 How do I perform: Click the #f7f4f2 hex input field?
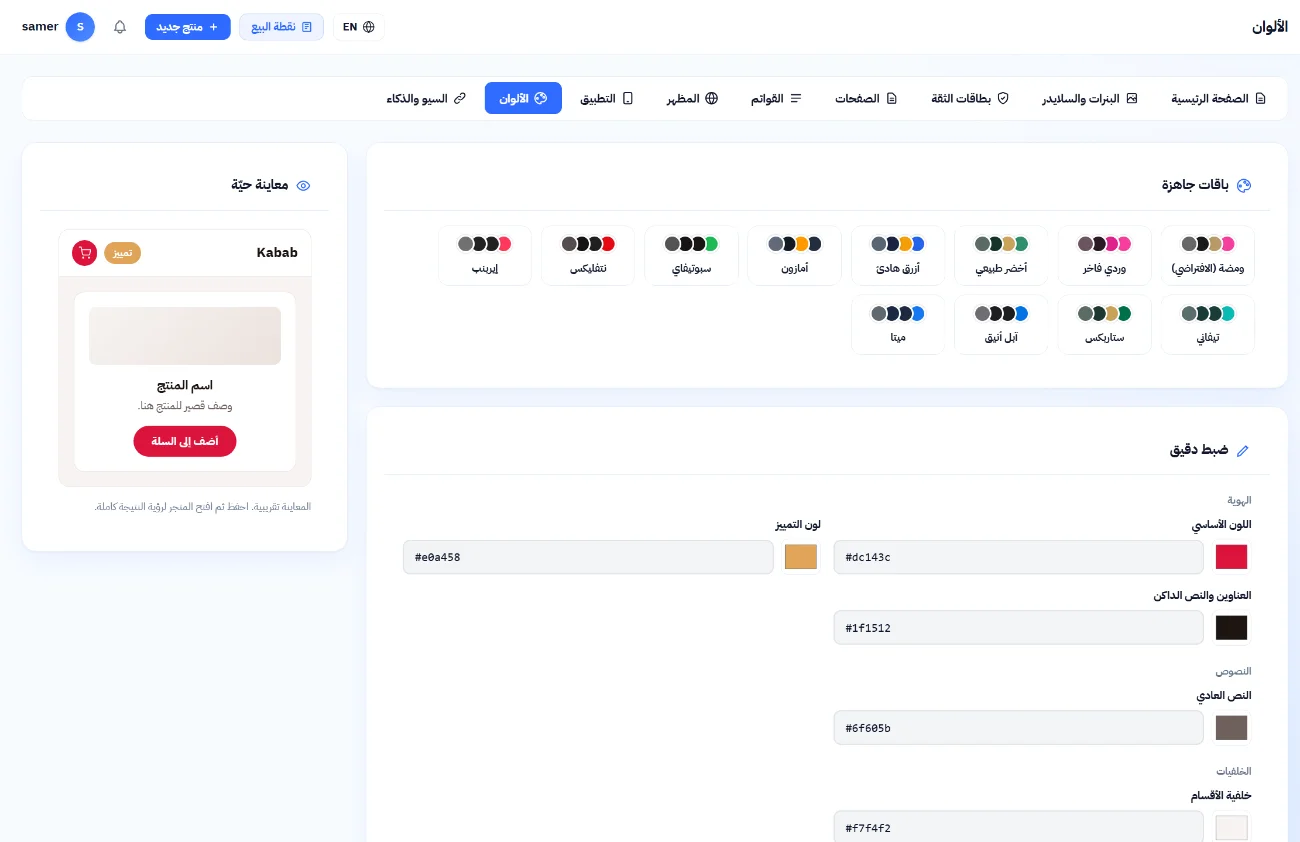[1018, 827]
